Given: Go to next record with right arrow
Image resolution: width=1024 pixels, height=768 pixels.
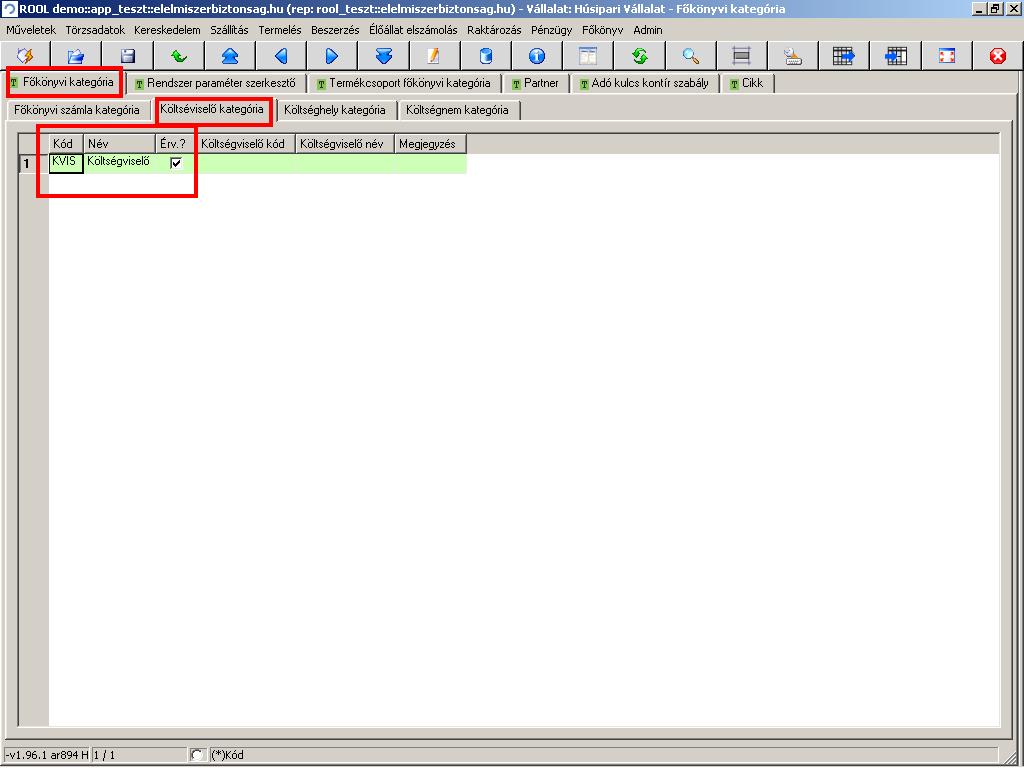Looking at the screenshot, I should pyautogui.click(x=332, y=56).
